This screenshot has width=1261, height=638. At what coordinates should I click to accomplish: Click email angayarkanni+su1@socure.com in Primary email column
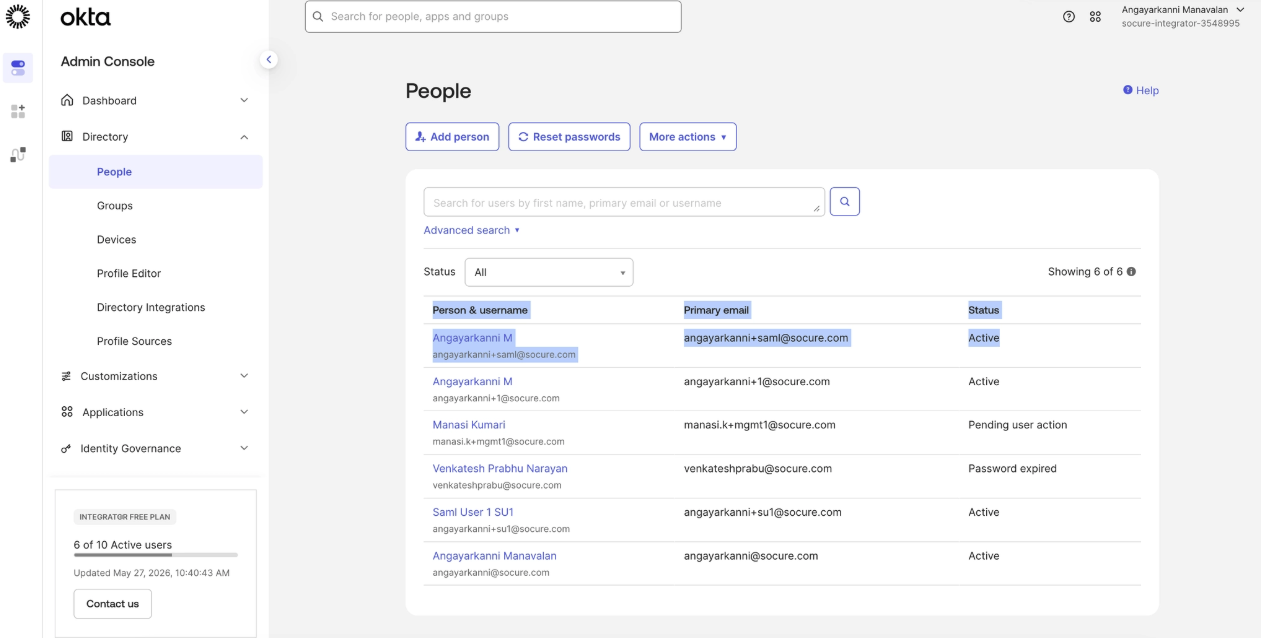(x=763, y=512)
